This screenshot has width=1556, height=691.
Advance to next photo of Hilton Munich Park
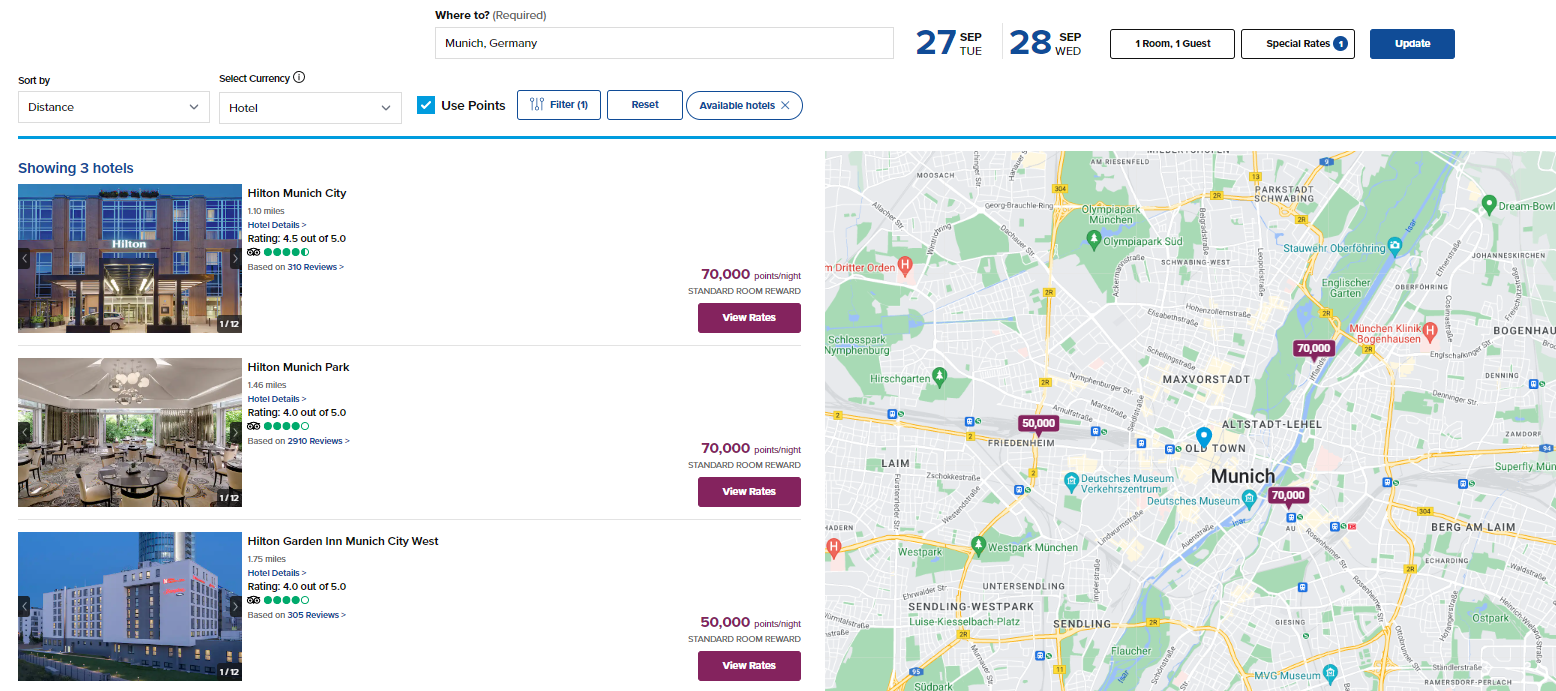click(235, 432)
